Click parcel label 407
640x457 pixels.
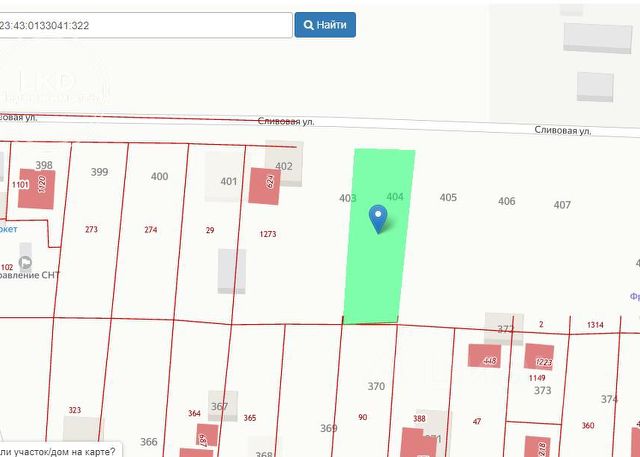click(x=562, y=205)
